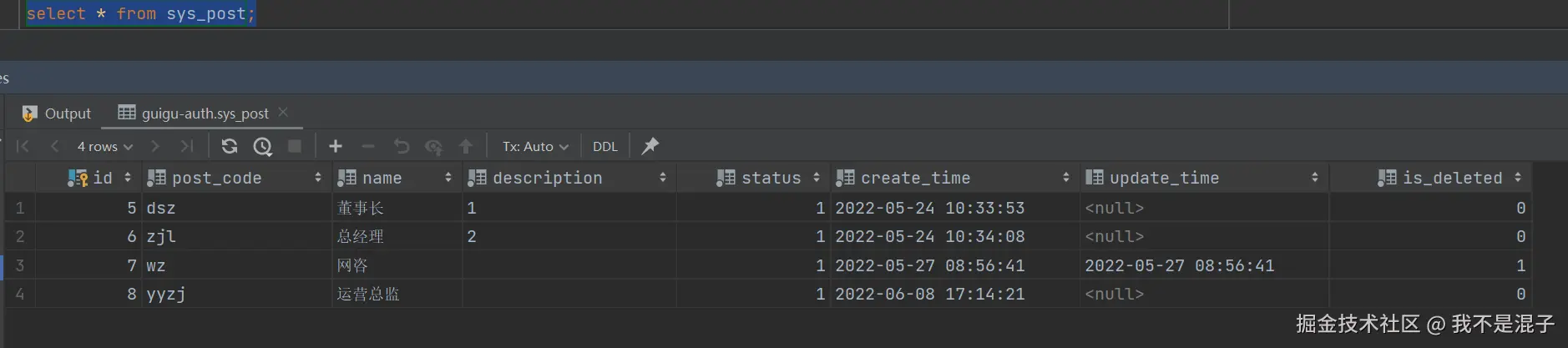Reload the table data

point(230,146)
